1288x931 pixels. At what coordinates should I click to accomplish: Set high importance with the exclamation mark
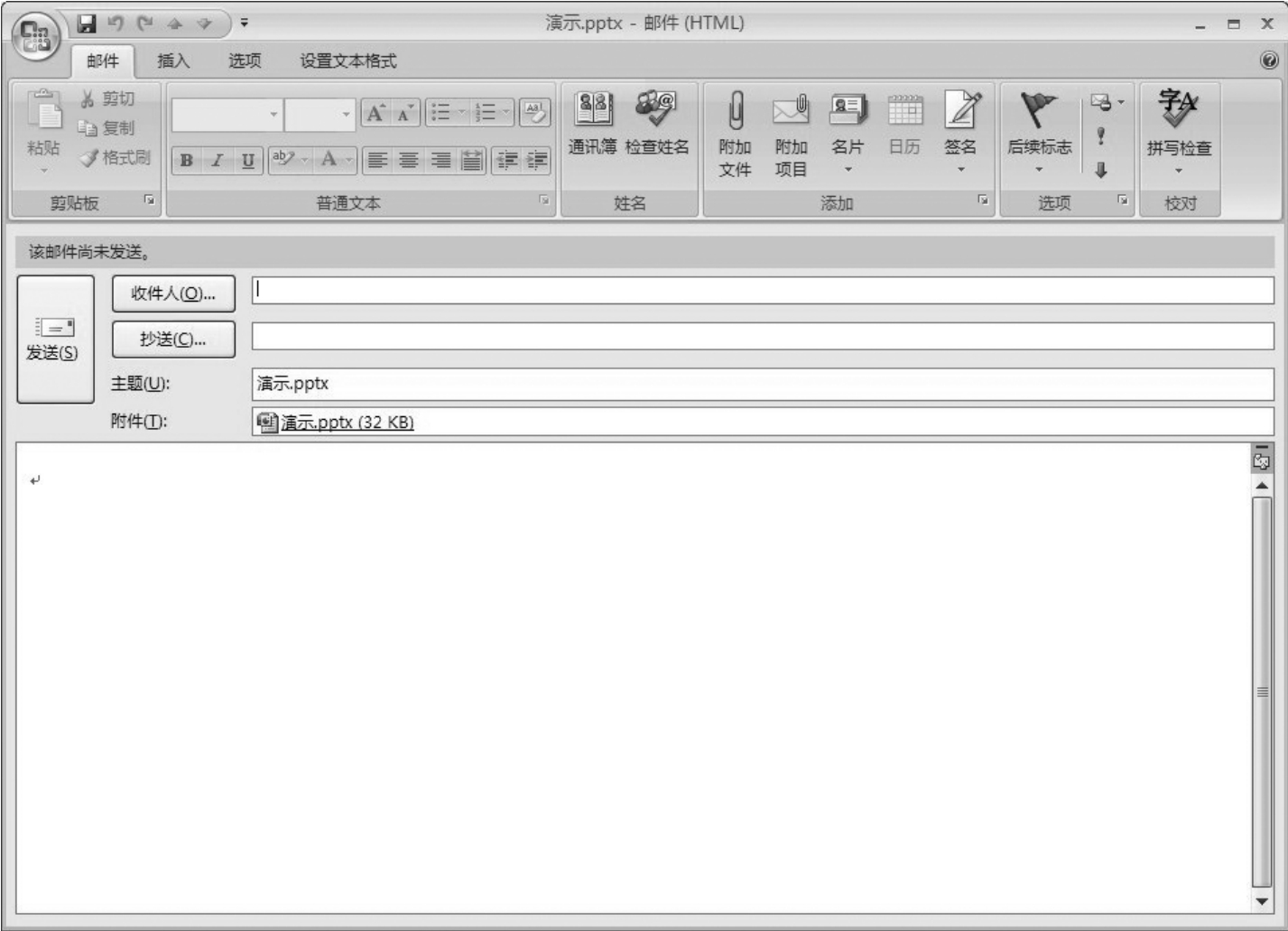click(x=1100, y=136)
